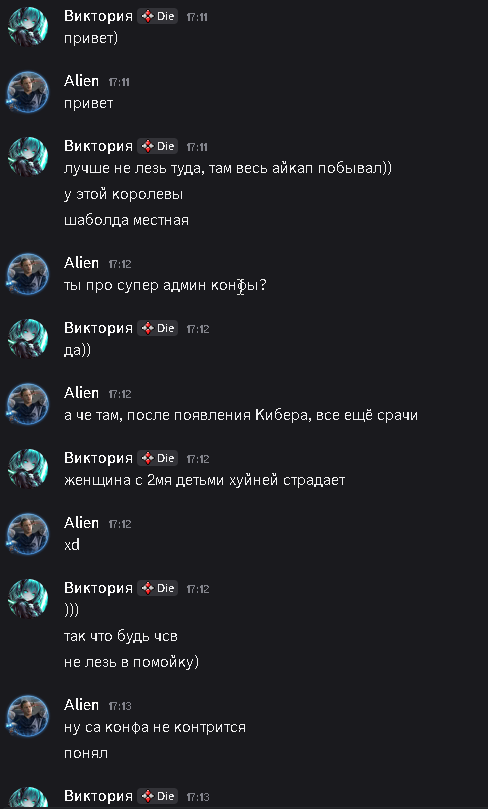Click the message text "понял"
The image size is (488, 809).
click(x=86, y=753)
